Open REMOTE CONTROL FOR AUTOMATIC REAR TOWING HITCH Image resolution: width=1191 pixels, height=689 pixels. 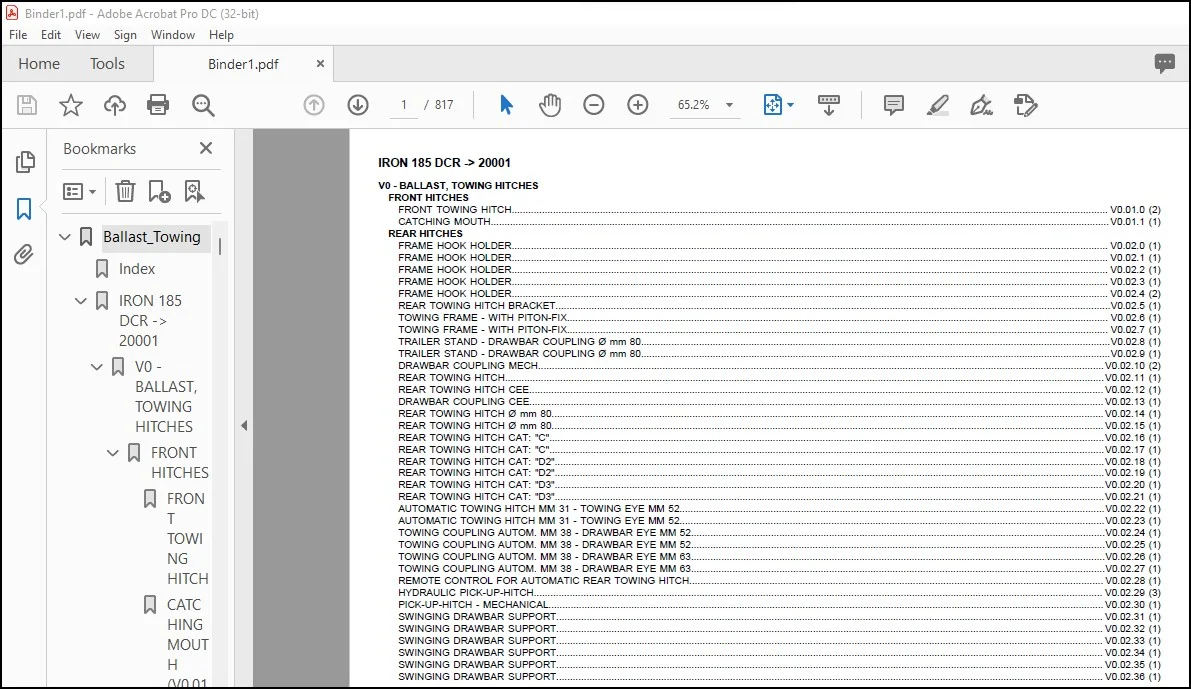779,580
